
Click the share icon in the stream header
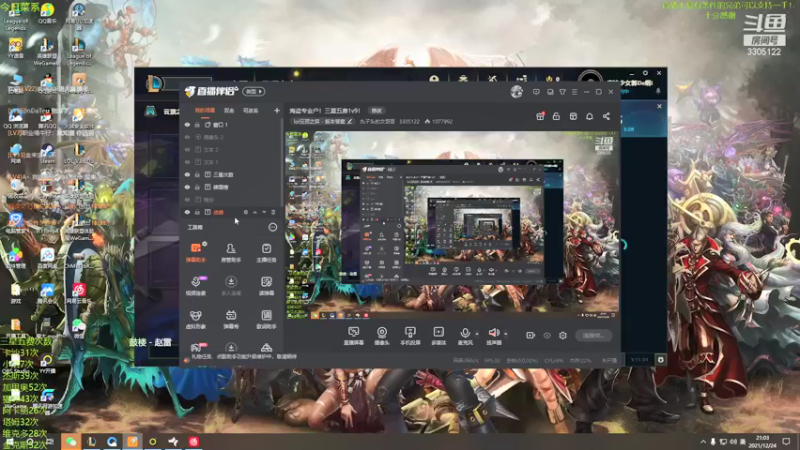click(x=606, y=116)
